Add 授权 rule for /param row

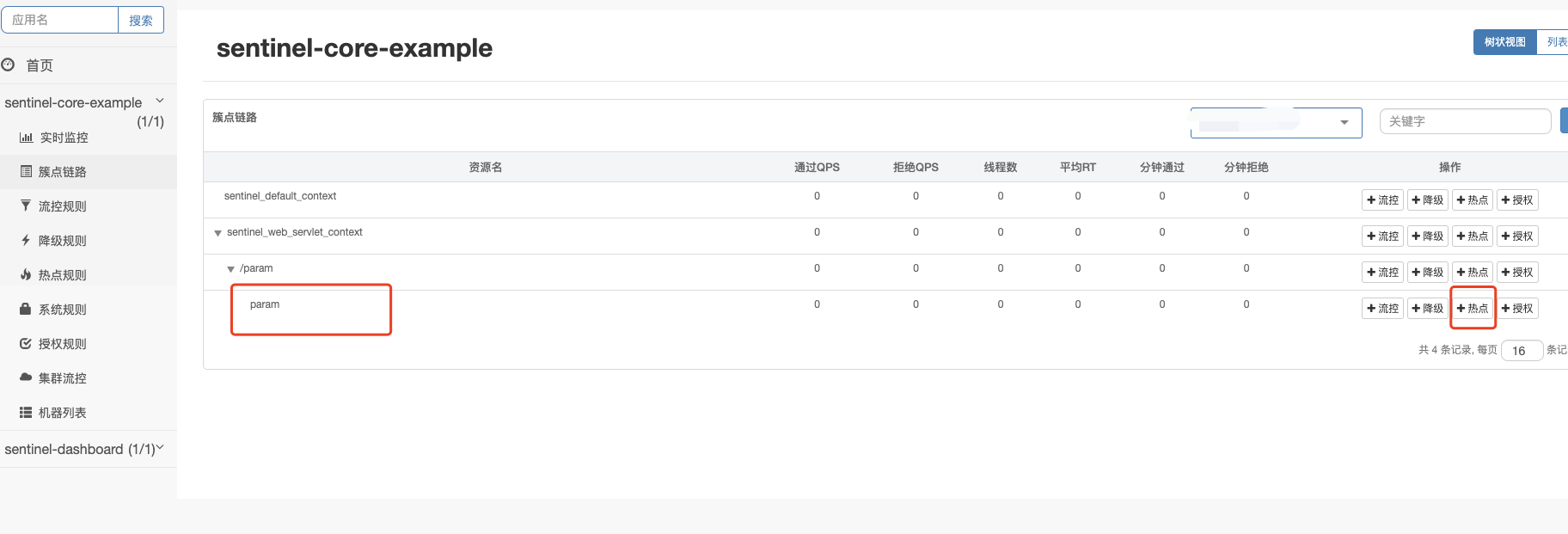coord(1517,273)
